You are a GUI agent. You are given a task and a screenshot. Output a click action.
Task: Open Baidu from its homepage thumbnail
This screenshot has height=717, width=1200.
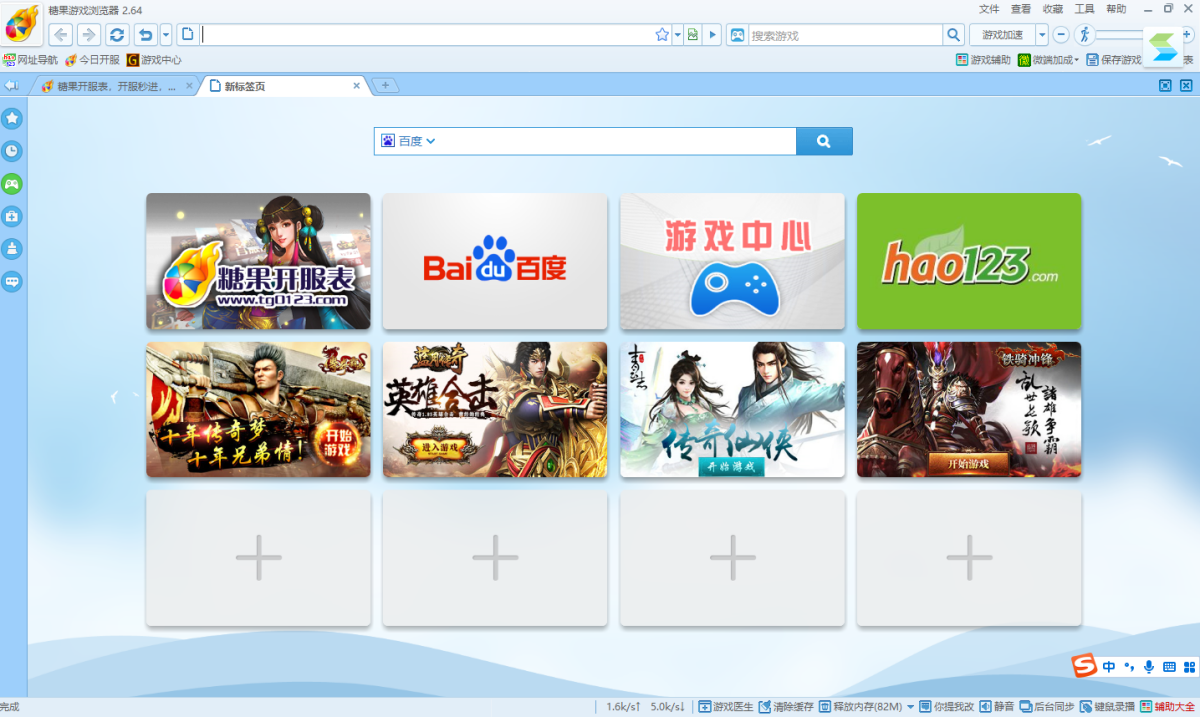(x=495, y=261)
